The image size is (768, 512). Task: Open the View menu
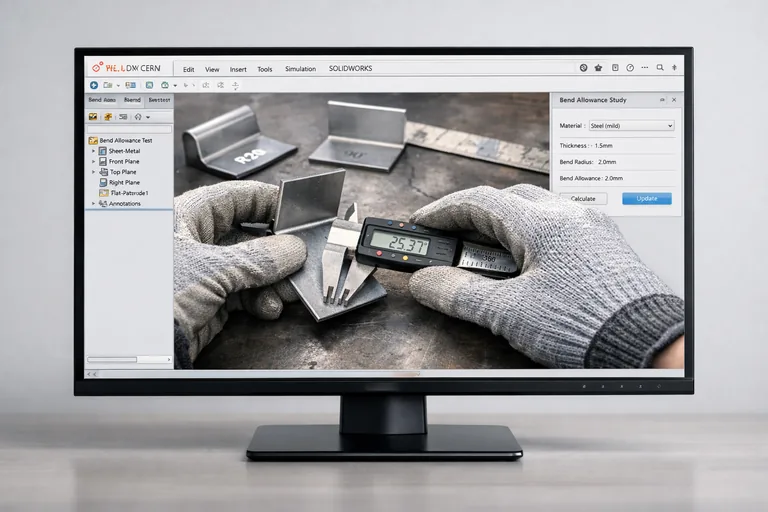click(212, 69)
